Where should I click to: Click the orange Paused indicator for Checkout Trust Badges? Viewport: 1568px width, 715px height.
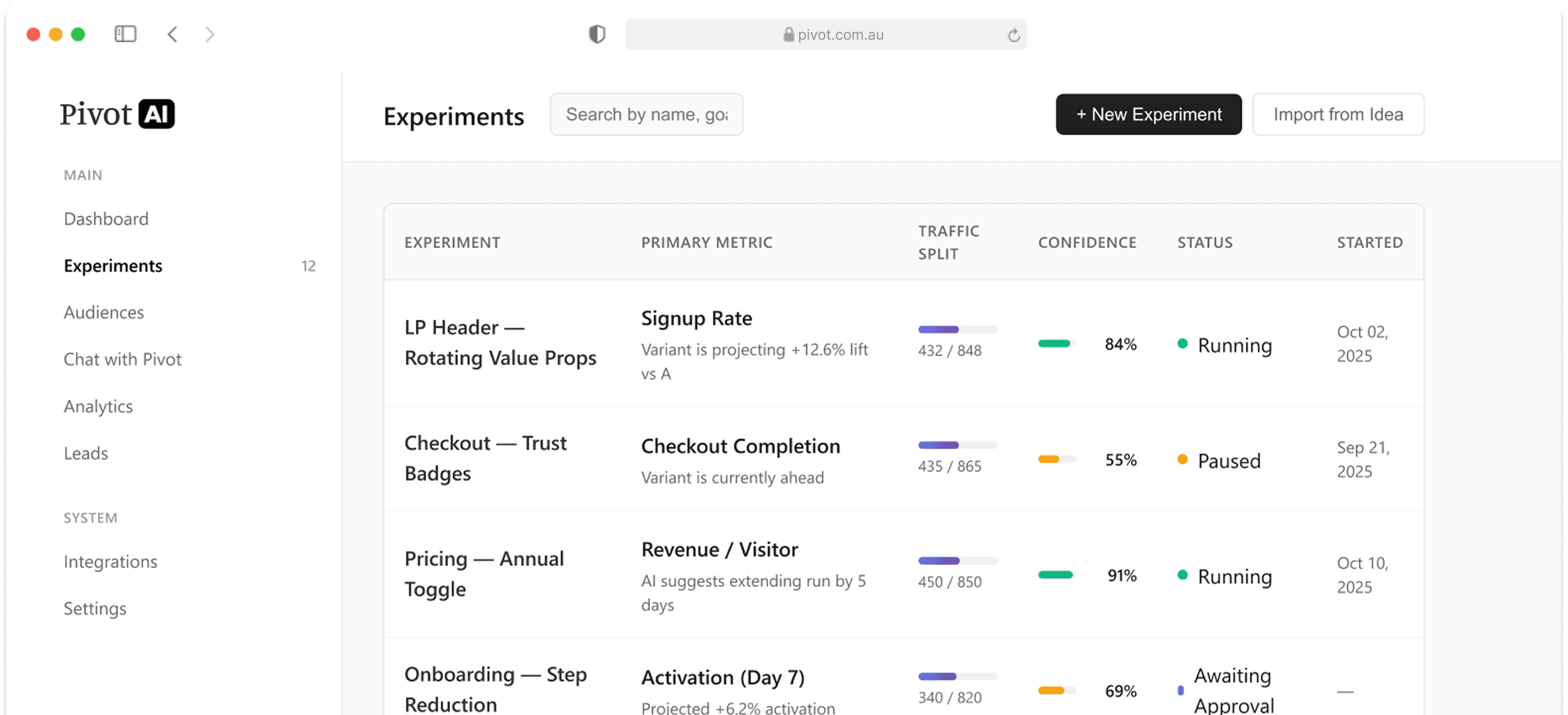[x=1182, y=460]
